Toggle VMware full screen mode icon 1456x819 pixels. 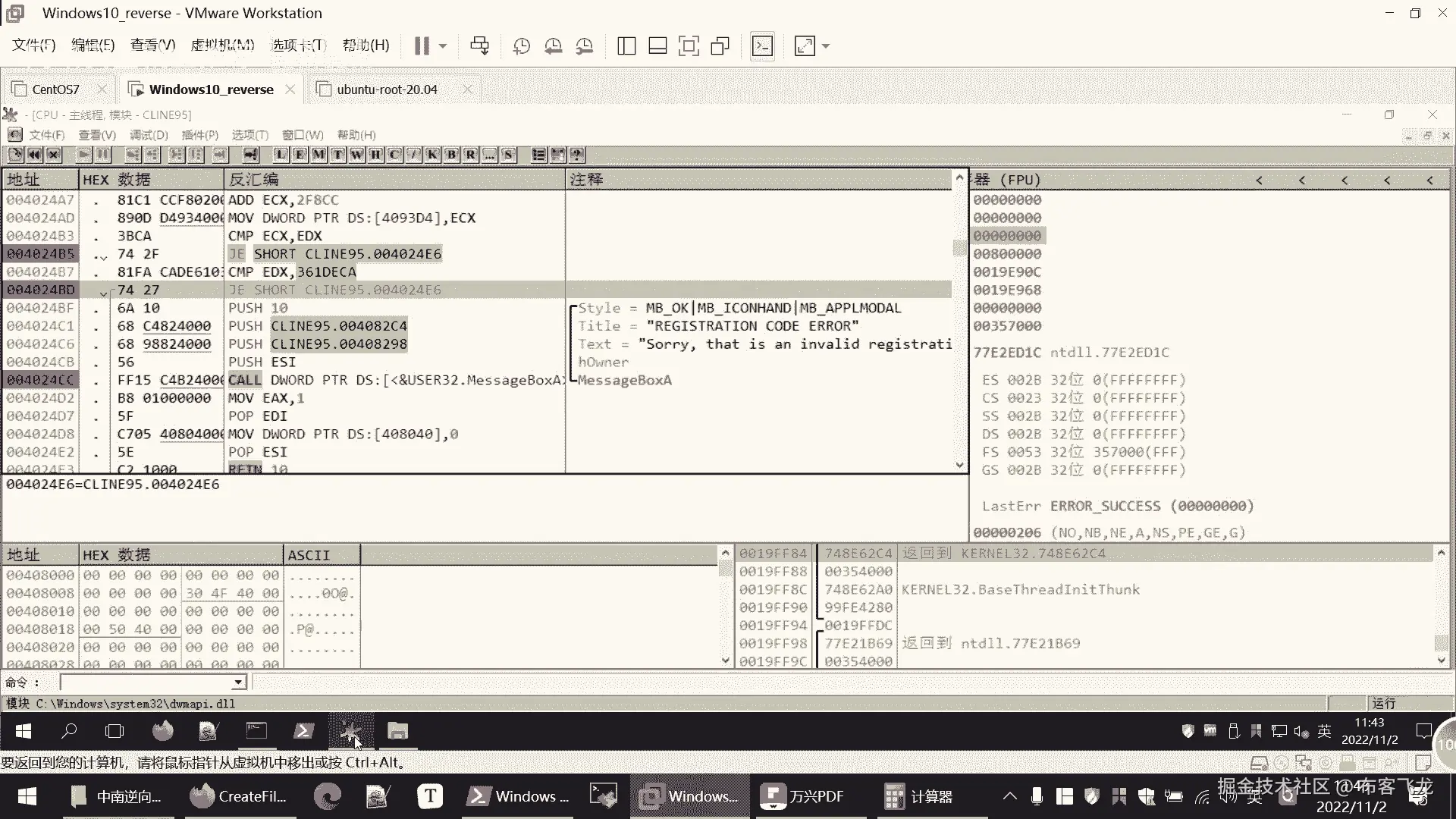[689, 46]
